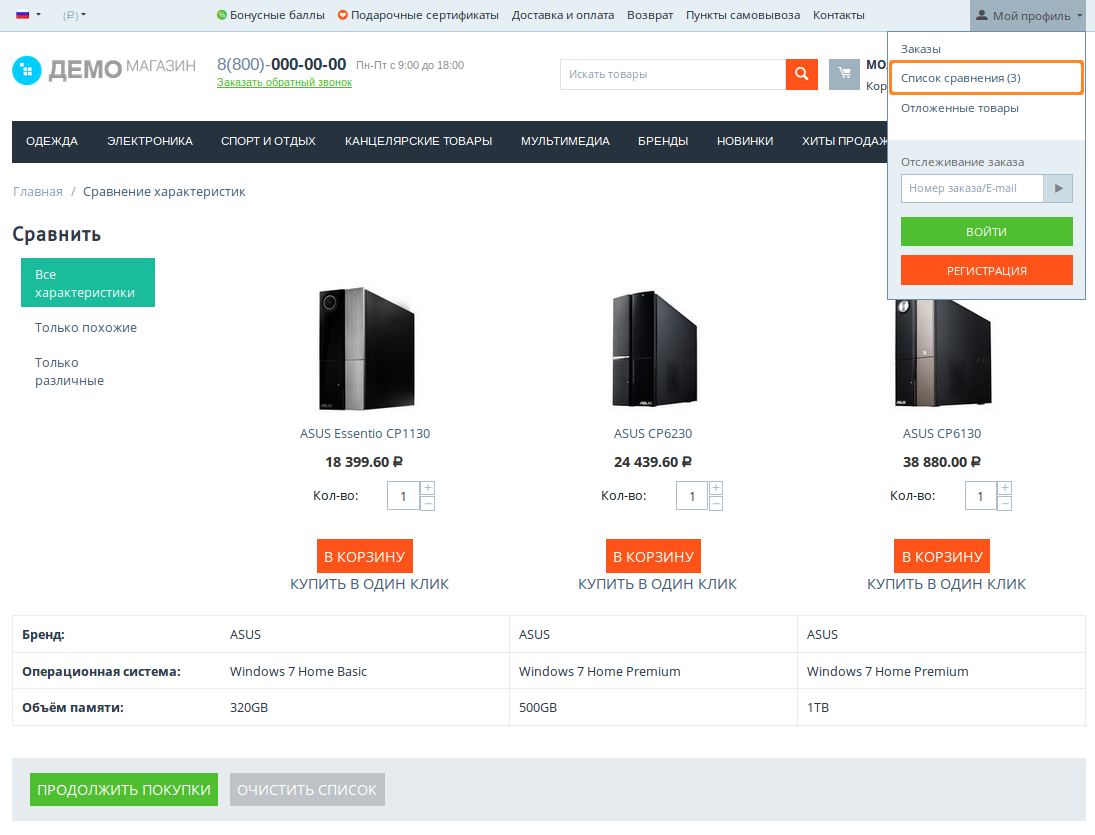Open the shopping cart icon
The height and width of the screenshot is (835, 1095).
click(x=844, y=74)
